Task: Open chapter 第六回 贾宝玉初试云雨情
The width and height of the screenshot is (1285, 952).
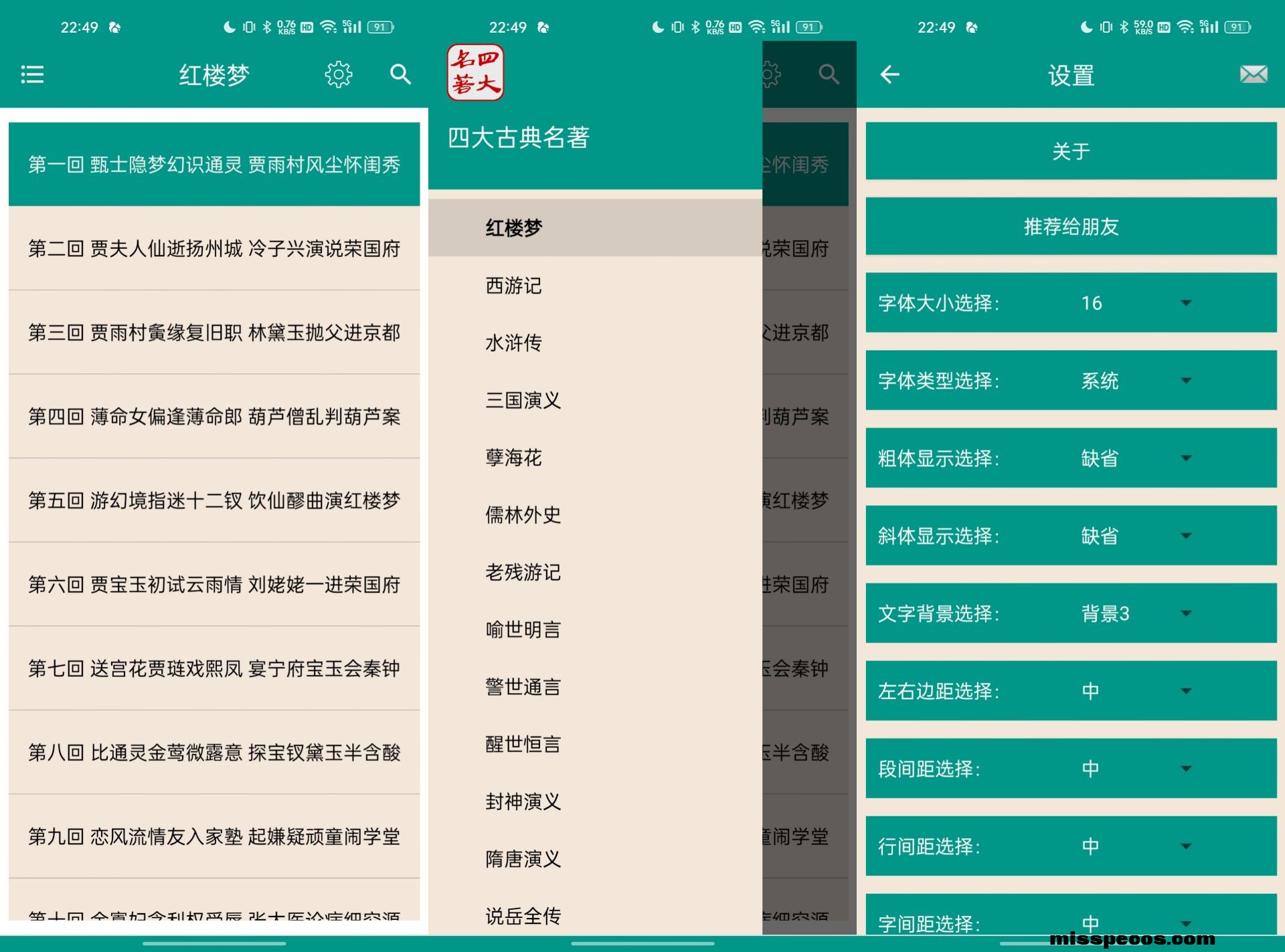Action: (214, 584)
